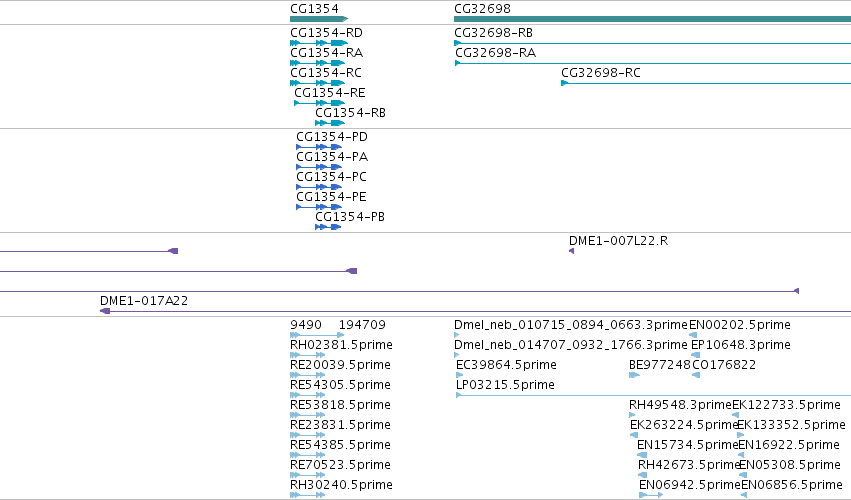Select transcript CG1354-RC
The width and height of the screenshot is (851, 500).
(x=326, y=73)
